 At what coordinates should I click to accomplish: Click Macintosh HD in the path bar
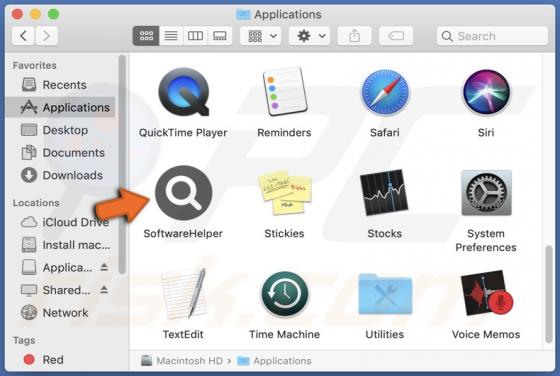tap(182, 361)
